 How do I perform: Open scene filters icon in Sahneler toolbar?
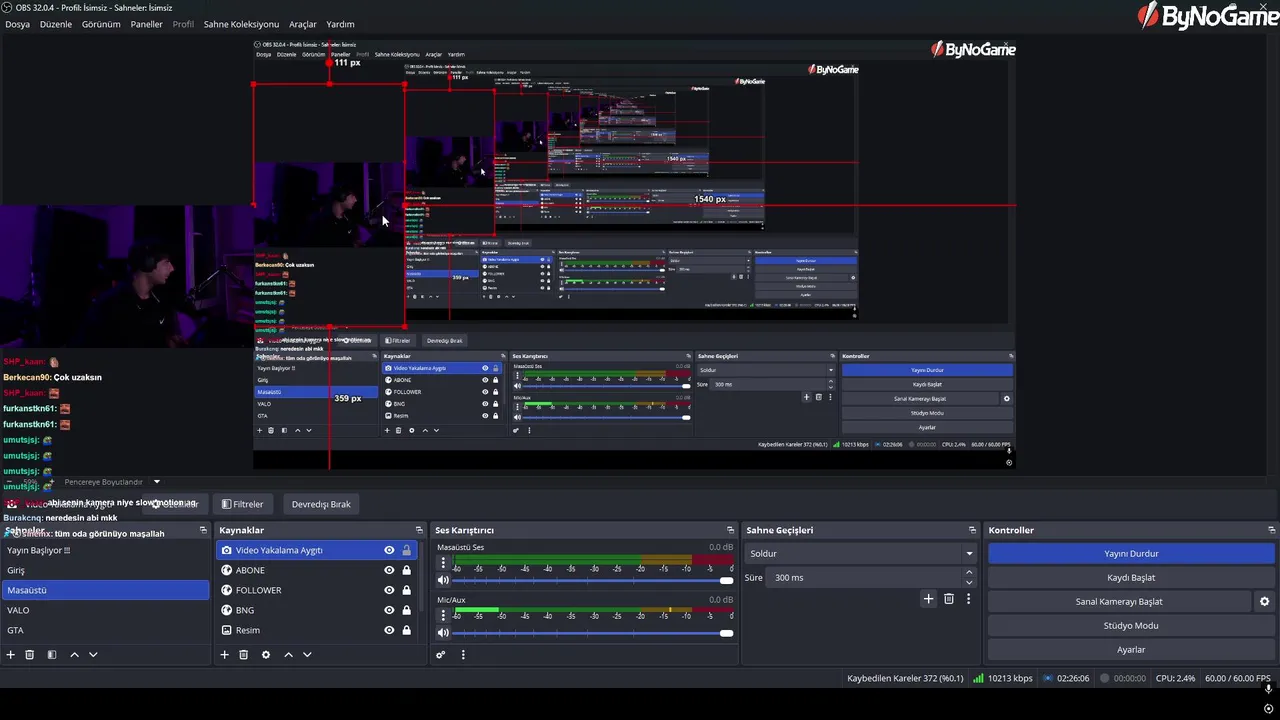click(x=52, y=655)
